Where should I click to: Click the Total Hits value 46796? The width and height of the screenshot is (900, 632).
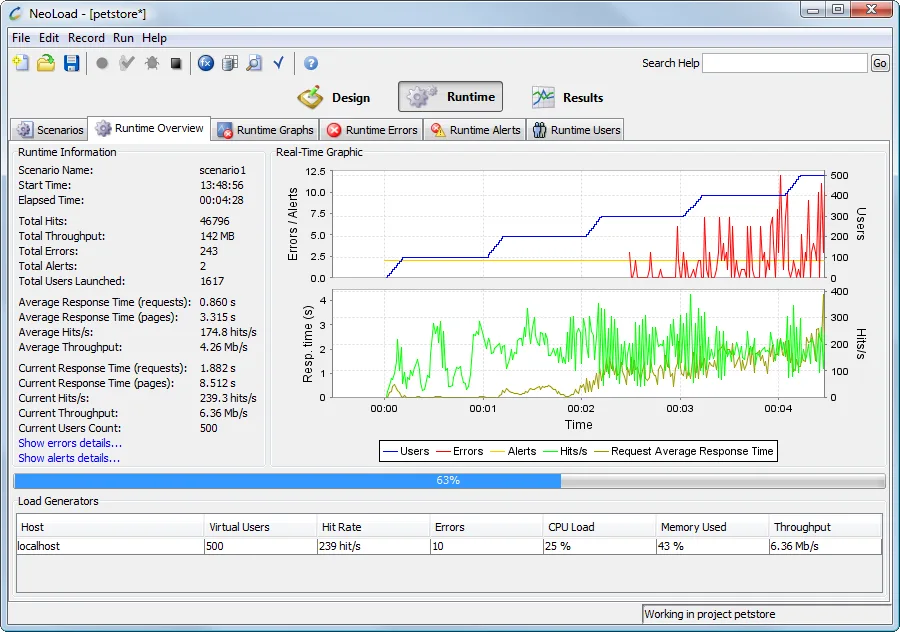tap(215, 221)
